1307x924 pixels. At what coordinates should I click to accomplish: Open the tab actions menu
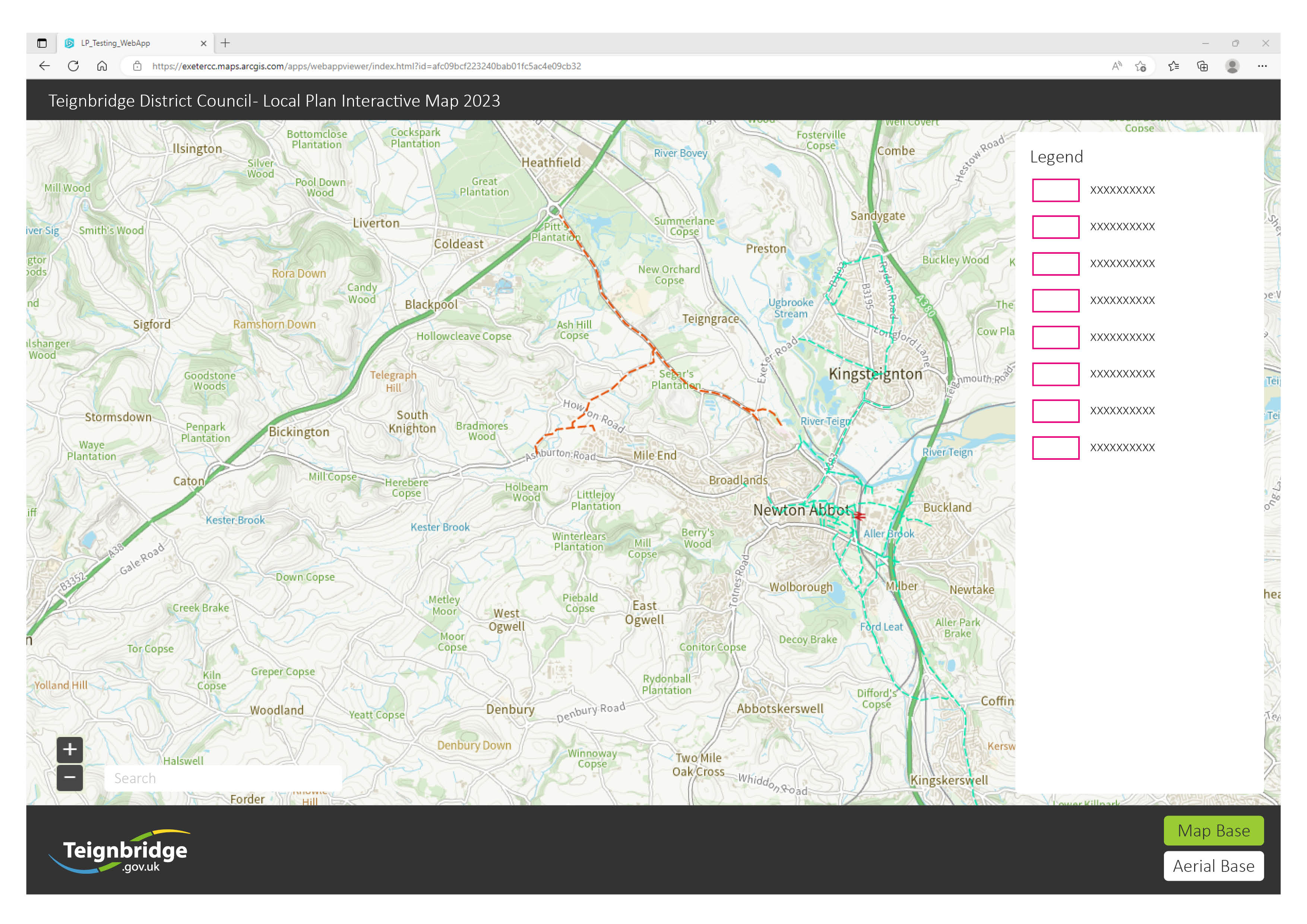[42, 43]
